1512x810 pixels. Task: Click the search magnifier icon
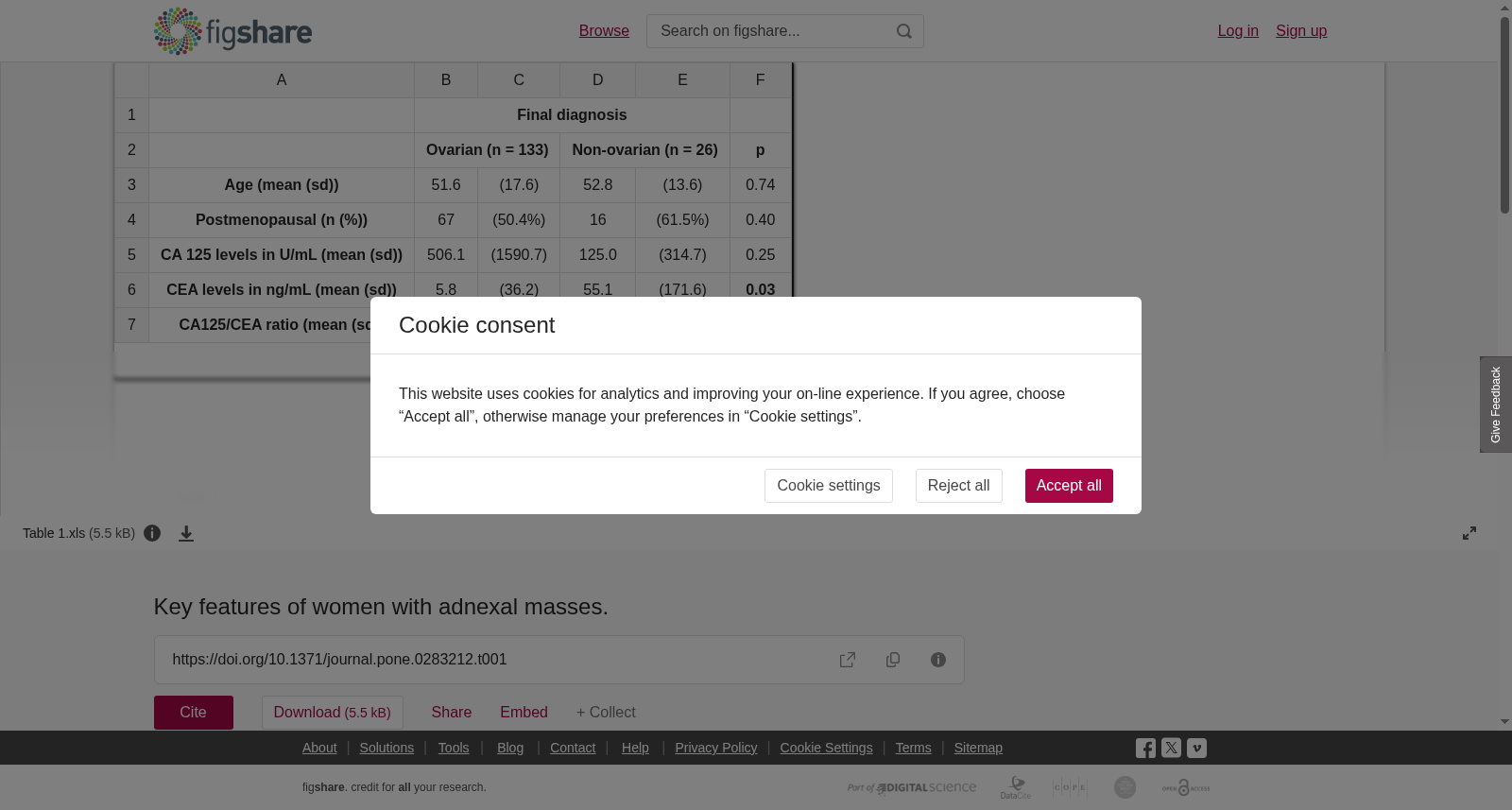click(904, 31)
